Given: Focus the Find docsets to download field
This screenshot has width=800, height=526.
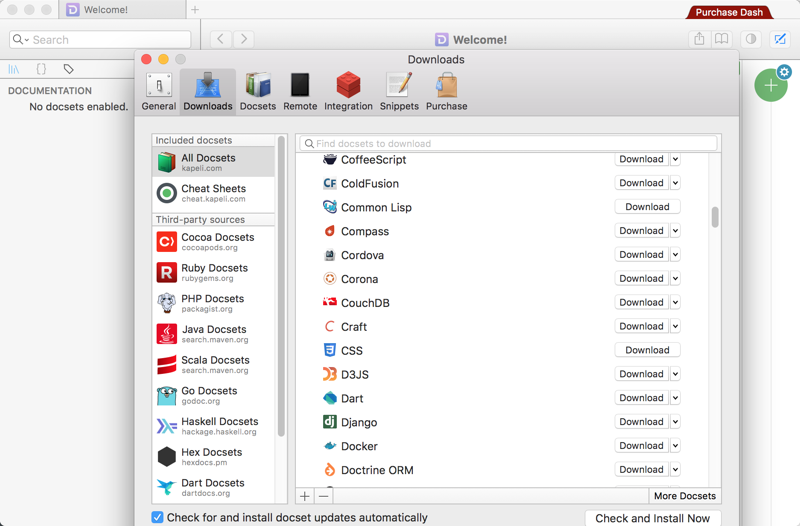Looking at the screenshot, I should 509,144.
